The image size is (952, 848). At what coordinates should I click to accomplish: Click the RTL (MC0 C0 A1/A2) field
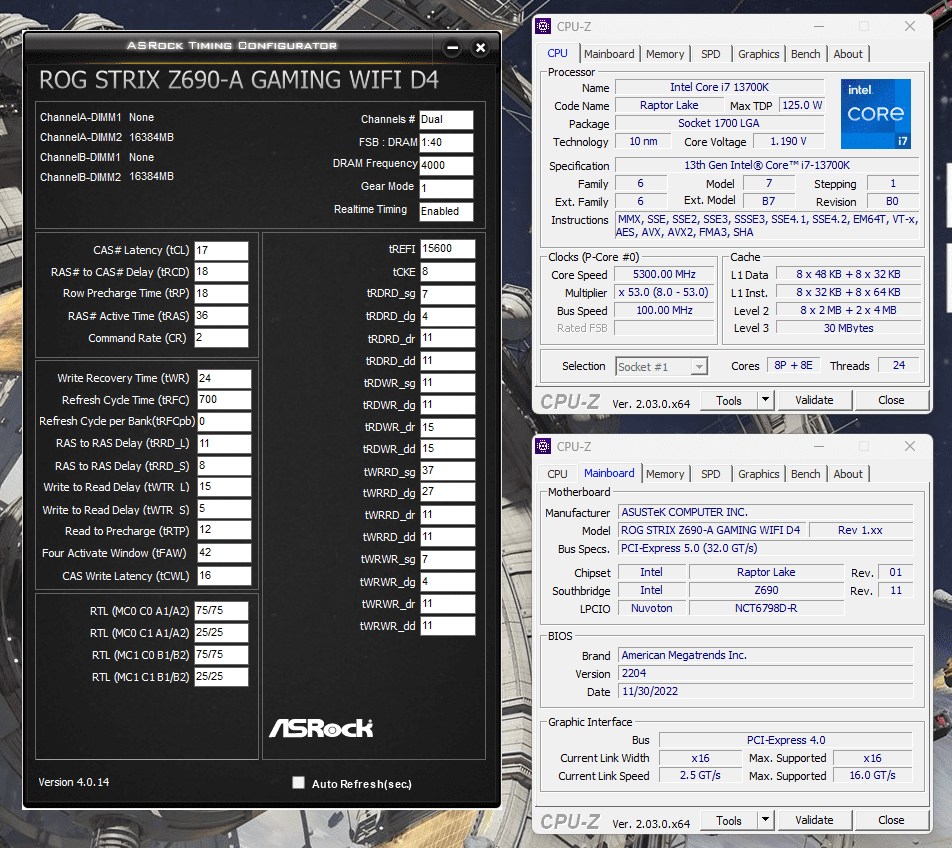tap(221, 611)
